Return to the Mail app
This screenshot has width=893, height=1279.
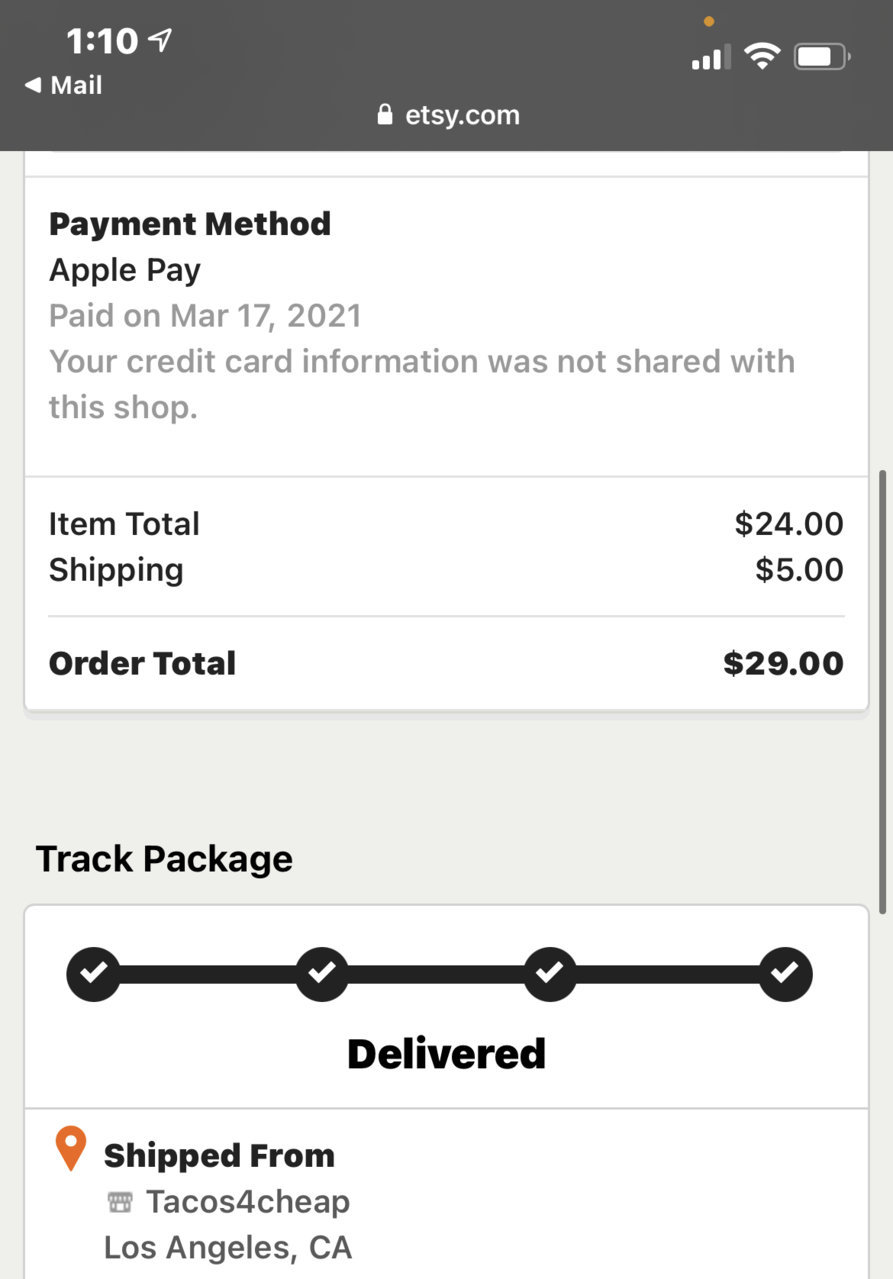point(63,86)
